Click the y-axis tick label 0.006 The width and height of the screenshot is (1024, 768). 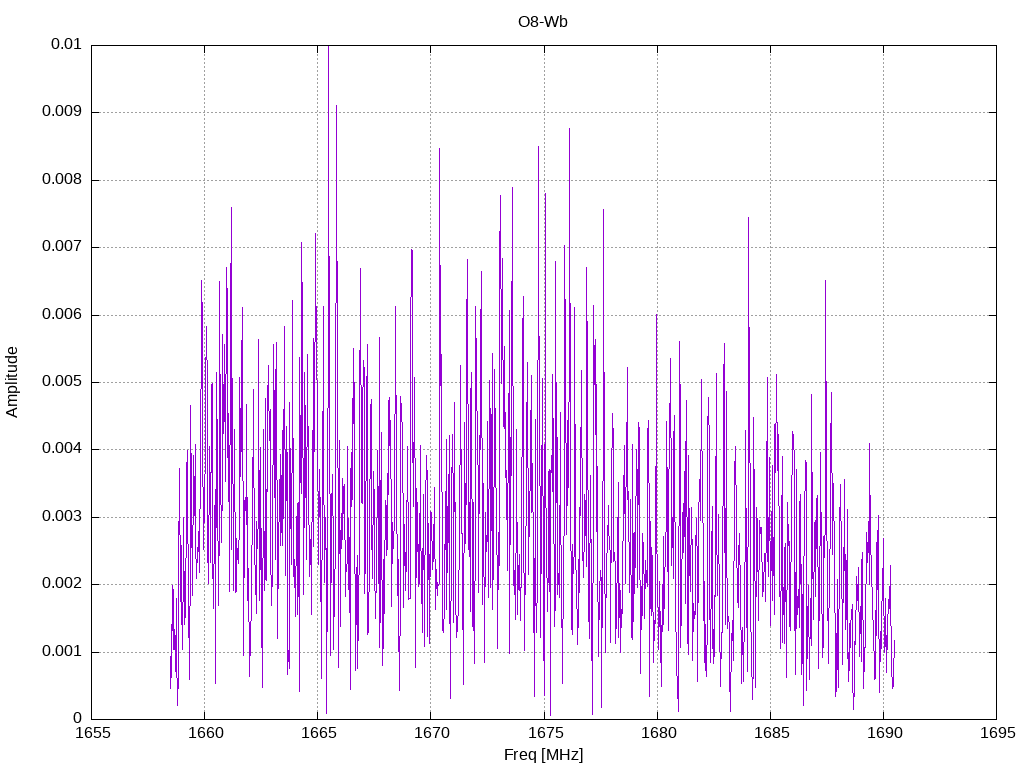pyautogui.click(x=62, y=314)
